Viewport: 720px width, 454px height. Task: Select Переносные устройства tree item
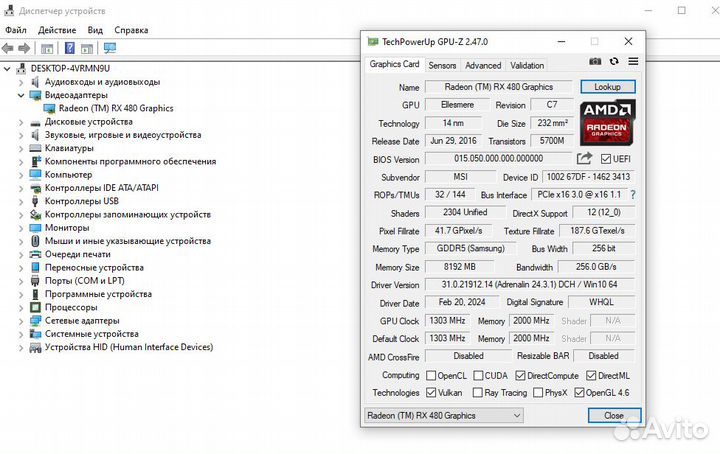94,268
